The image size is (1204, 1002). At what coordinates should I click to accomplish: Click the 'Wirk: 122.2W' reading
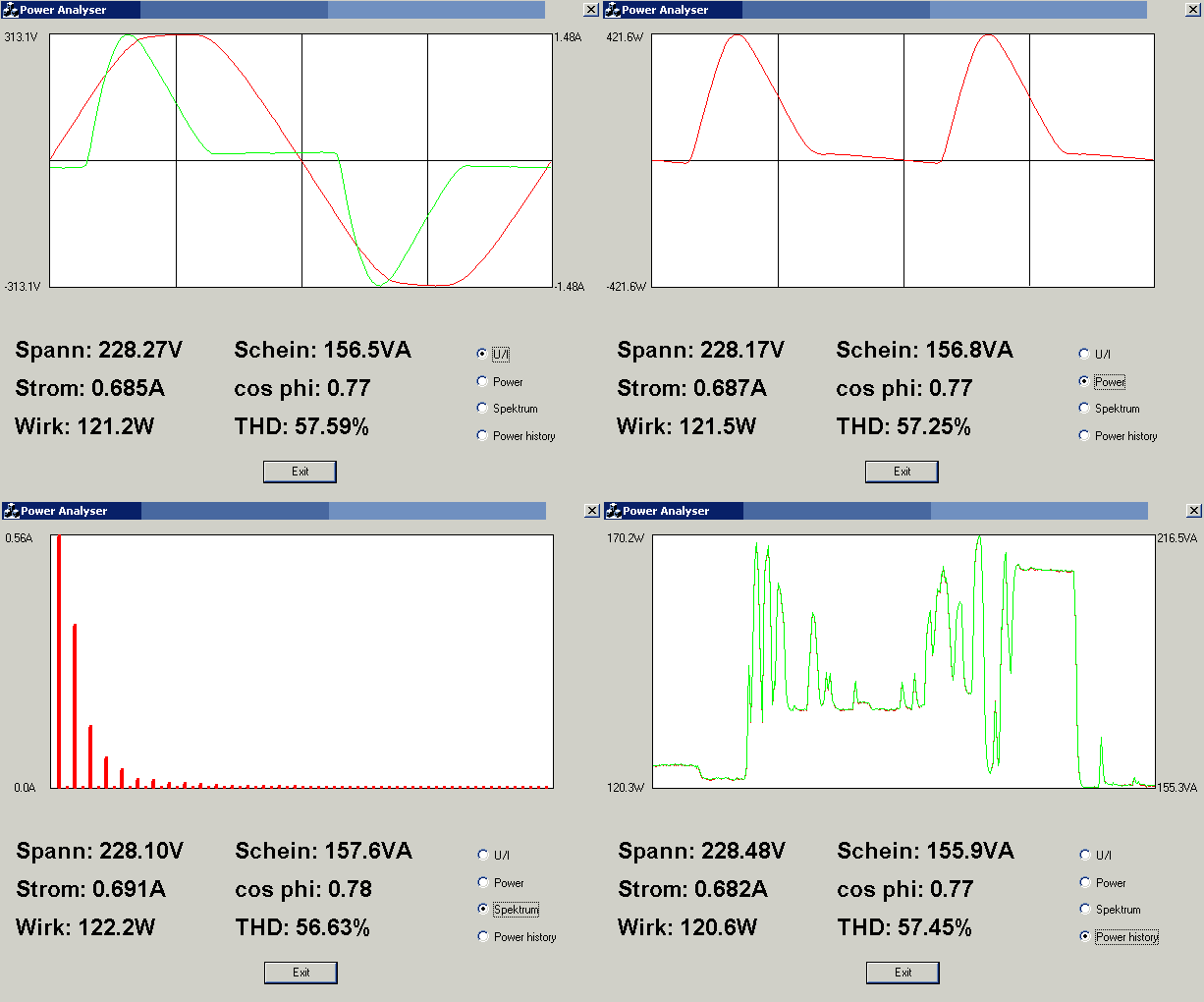[x=85, y=927]
